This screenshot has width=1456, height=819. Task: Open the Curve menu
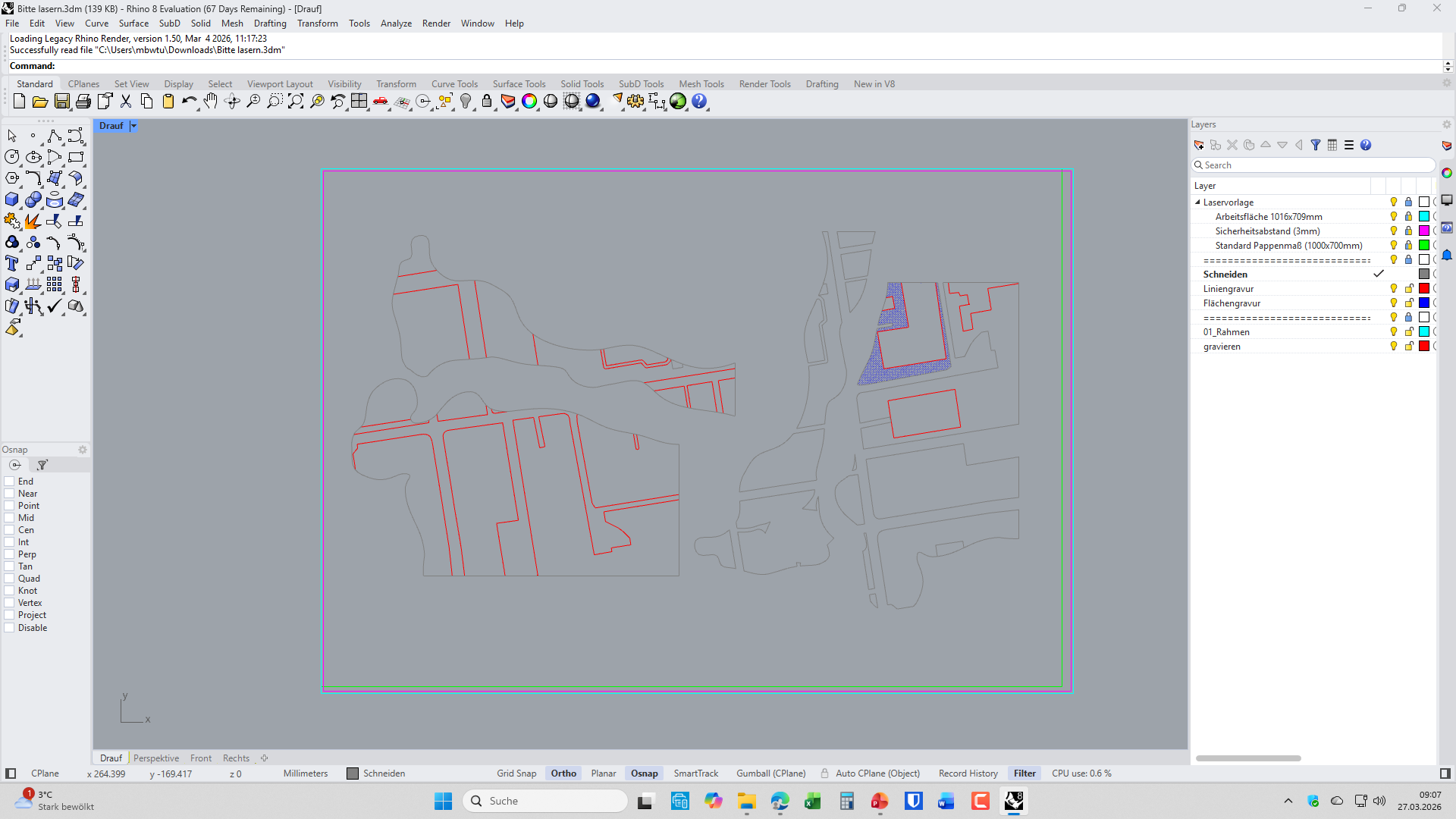pyautogui.click(x=96, y=24)
